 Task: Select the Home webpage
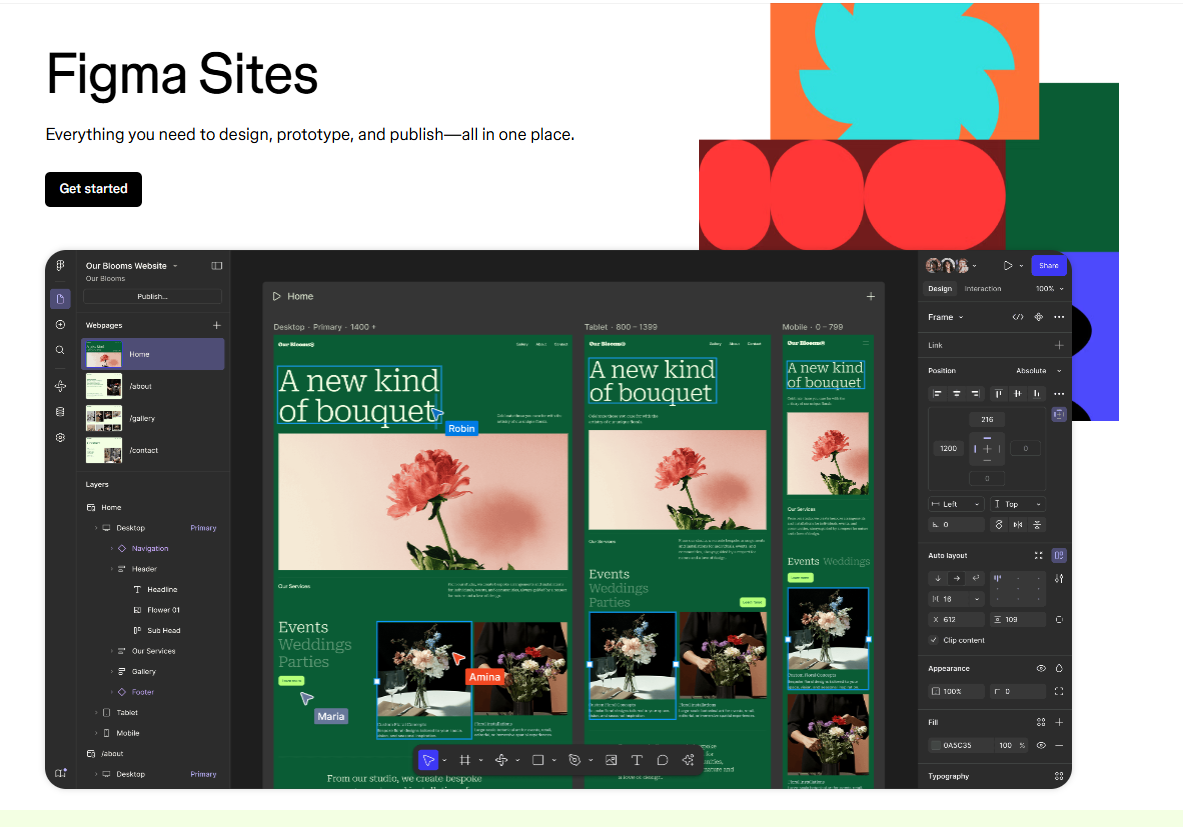coord(153,354)
